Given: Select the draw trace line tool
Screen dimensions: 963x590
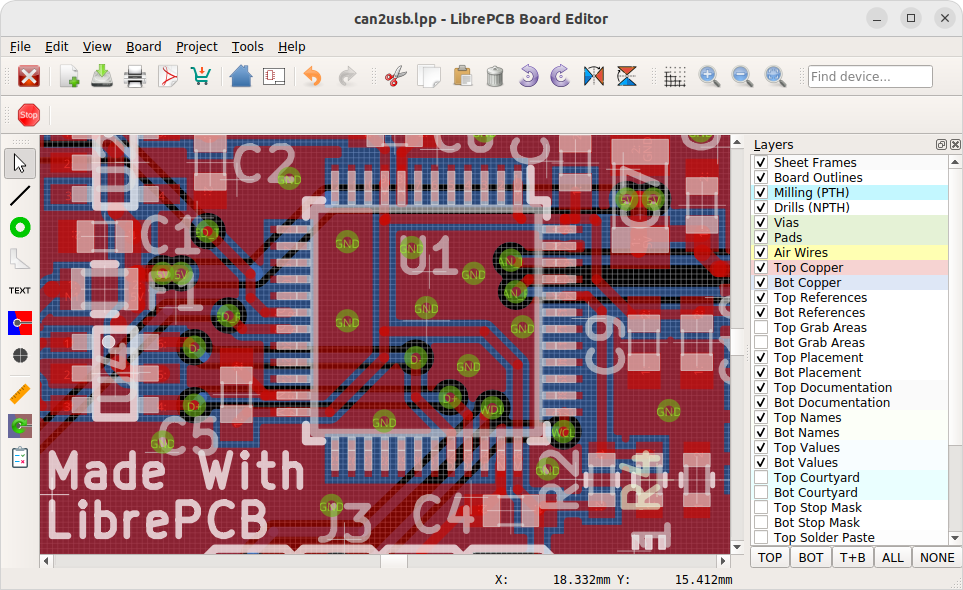Looking at the screenshot, I should [20, 195].
